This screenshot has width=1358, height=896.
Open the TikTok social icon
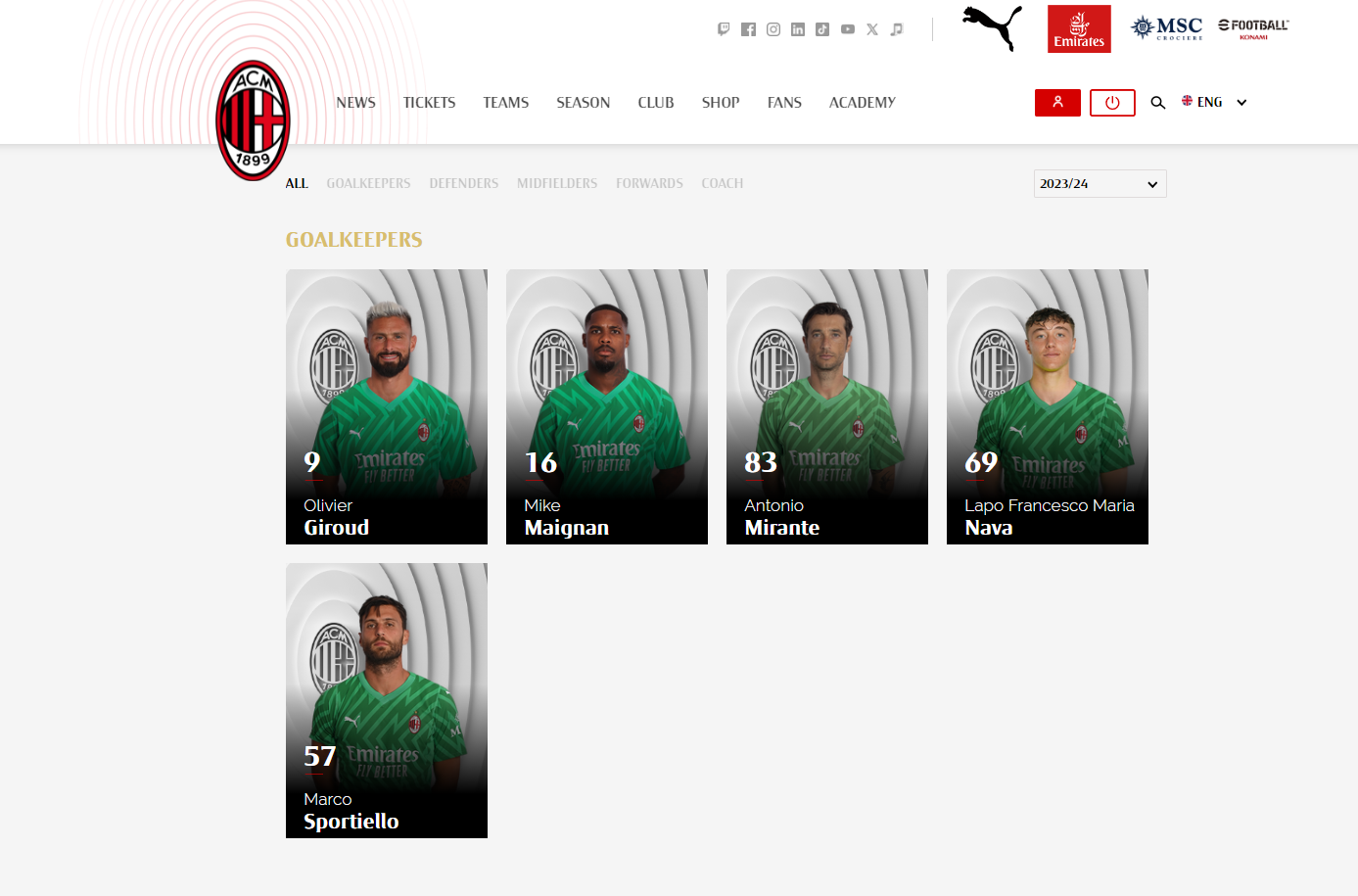pos(822,29)
